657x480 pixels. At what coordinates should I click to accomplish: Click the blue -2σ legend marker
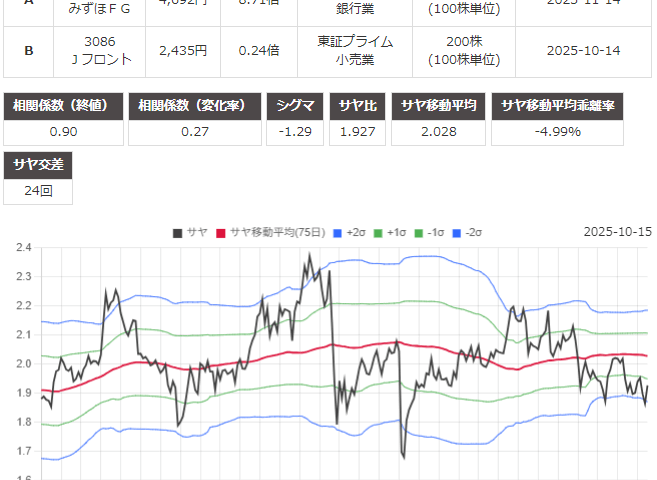[456, 232]
